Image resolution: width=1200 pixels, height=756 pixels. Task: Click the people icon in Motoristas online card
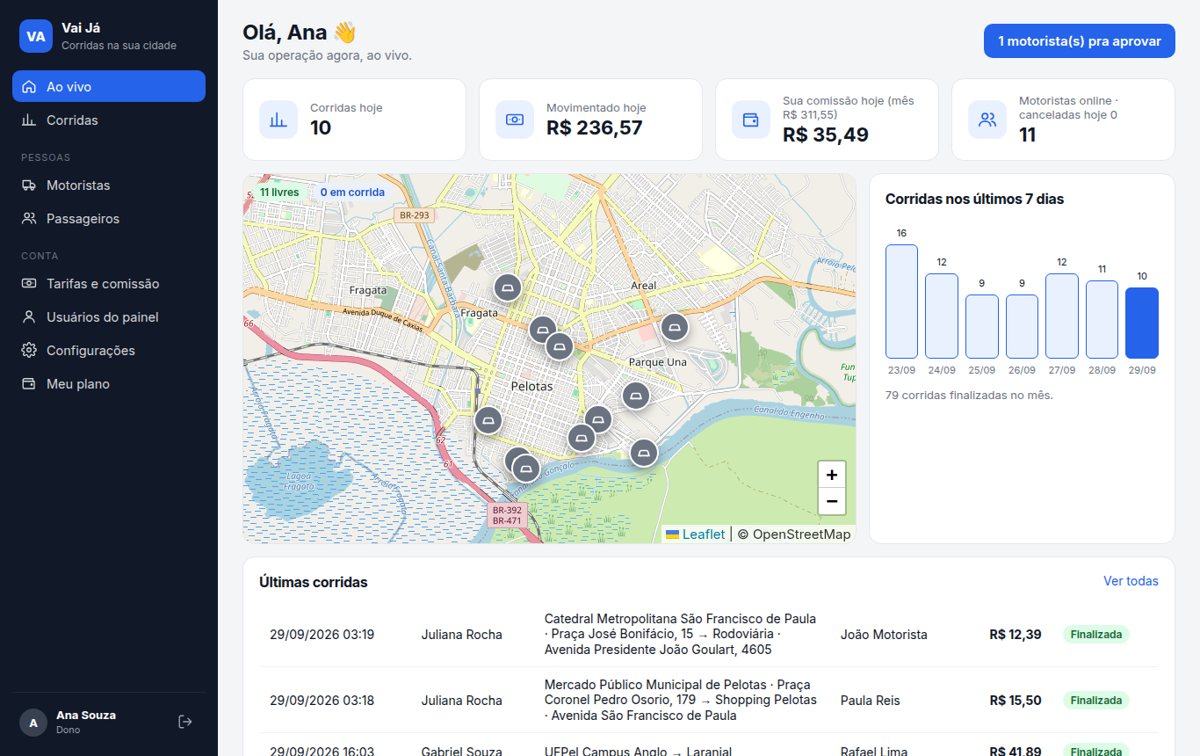click(x=987, y=120)
